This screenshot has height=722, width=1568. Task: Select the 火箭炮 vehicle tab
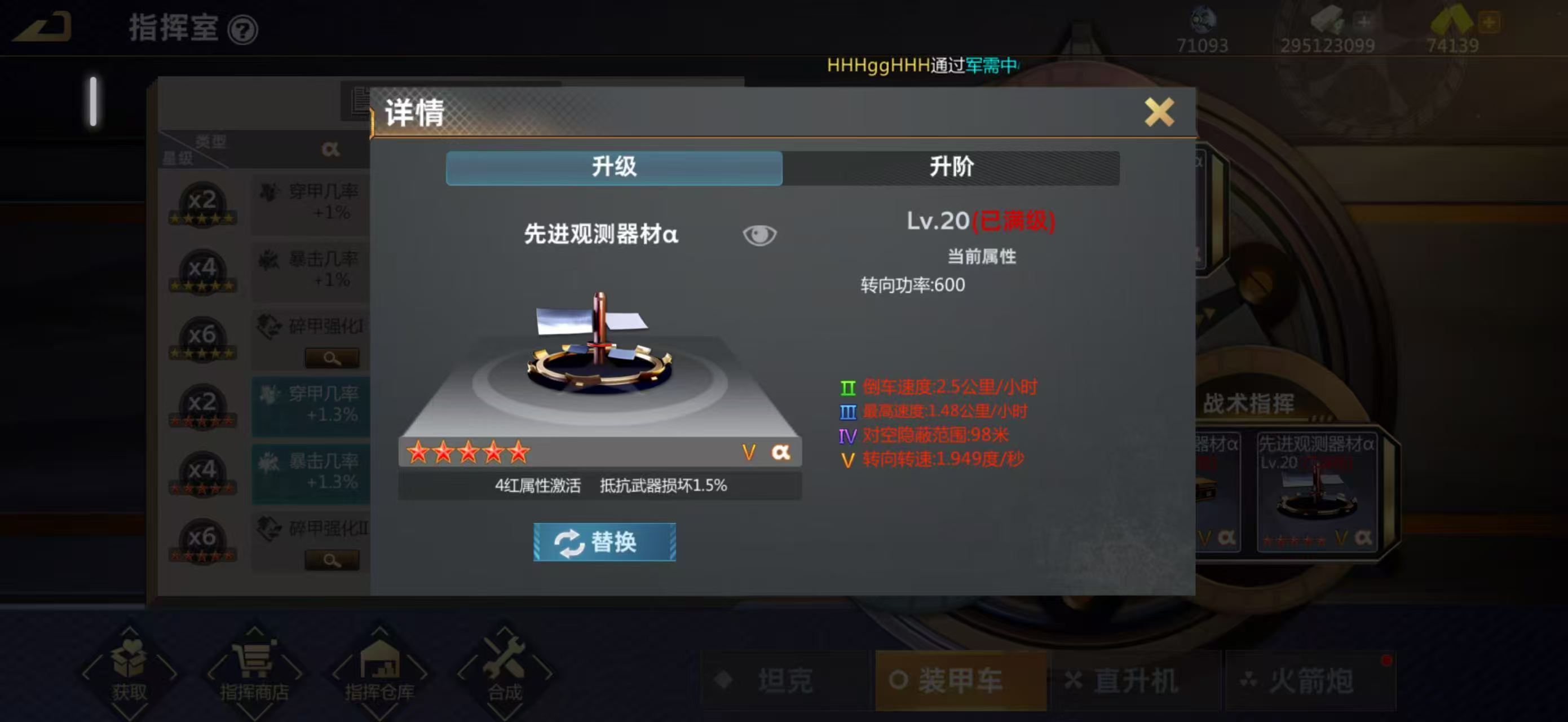(x=1310, y=680)
